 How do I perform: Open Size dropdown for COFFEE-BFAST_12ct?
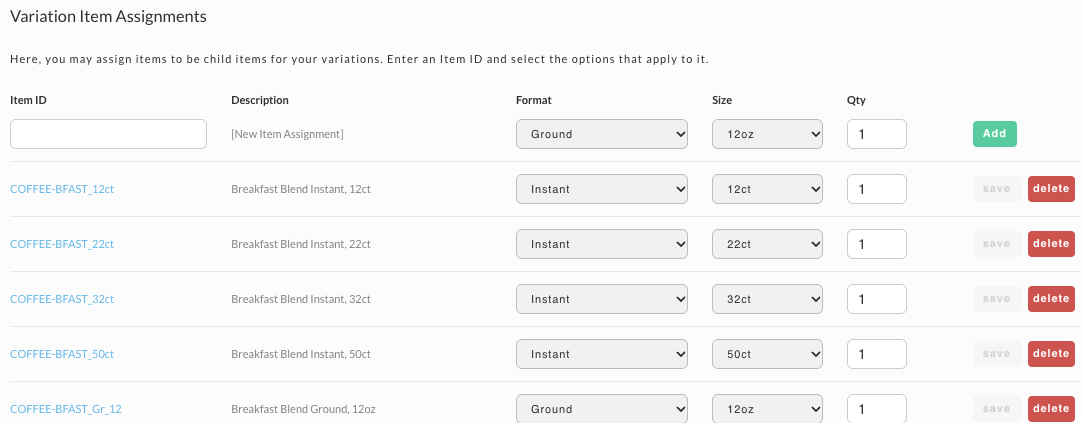coord(767,189)
